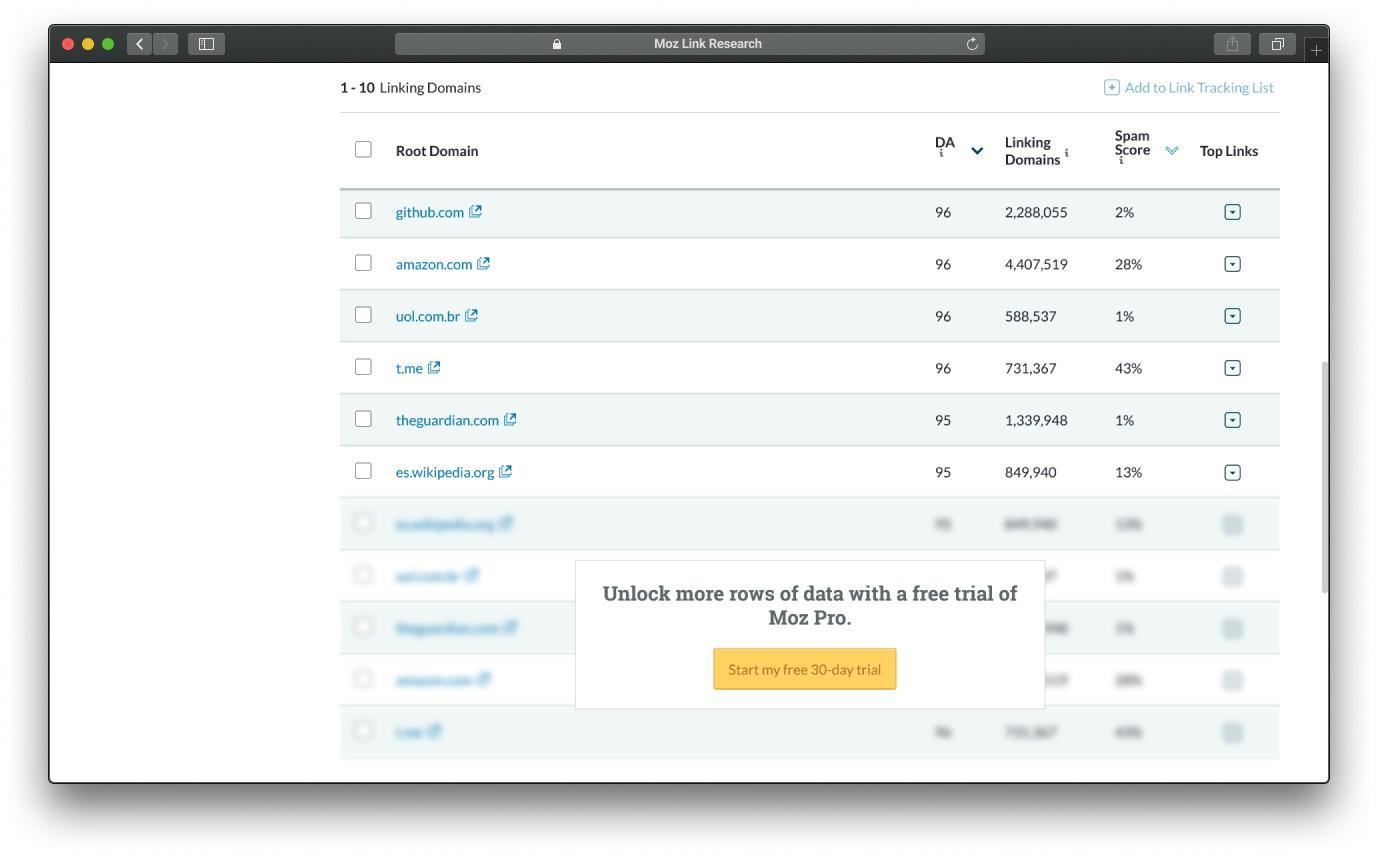Toggle the Safari sidebar button
1378x856 pixels.
coord(206,44)
